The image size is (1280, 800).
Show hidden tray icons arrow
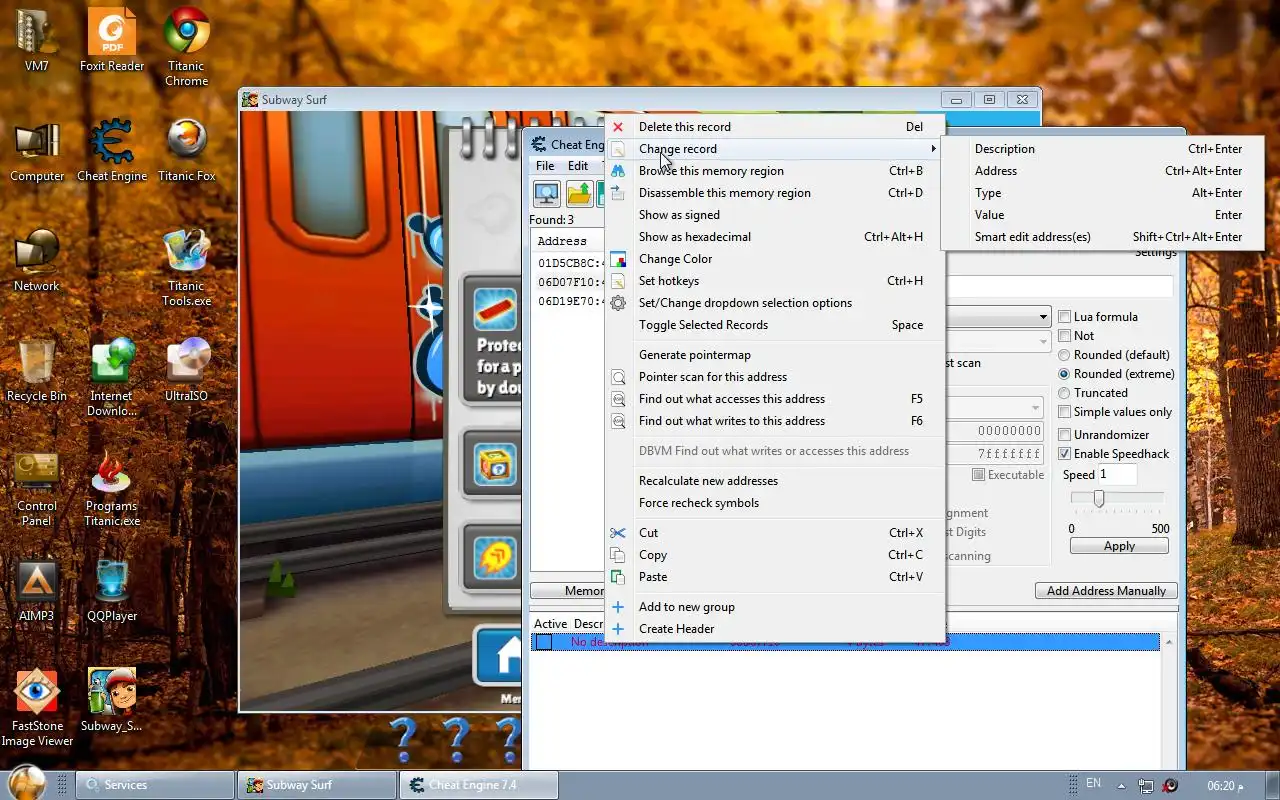click(x=1121, y=786)
